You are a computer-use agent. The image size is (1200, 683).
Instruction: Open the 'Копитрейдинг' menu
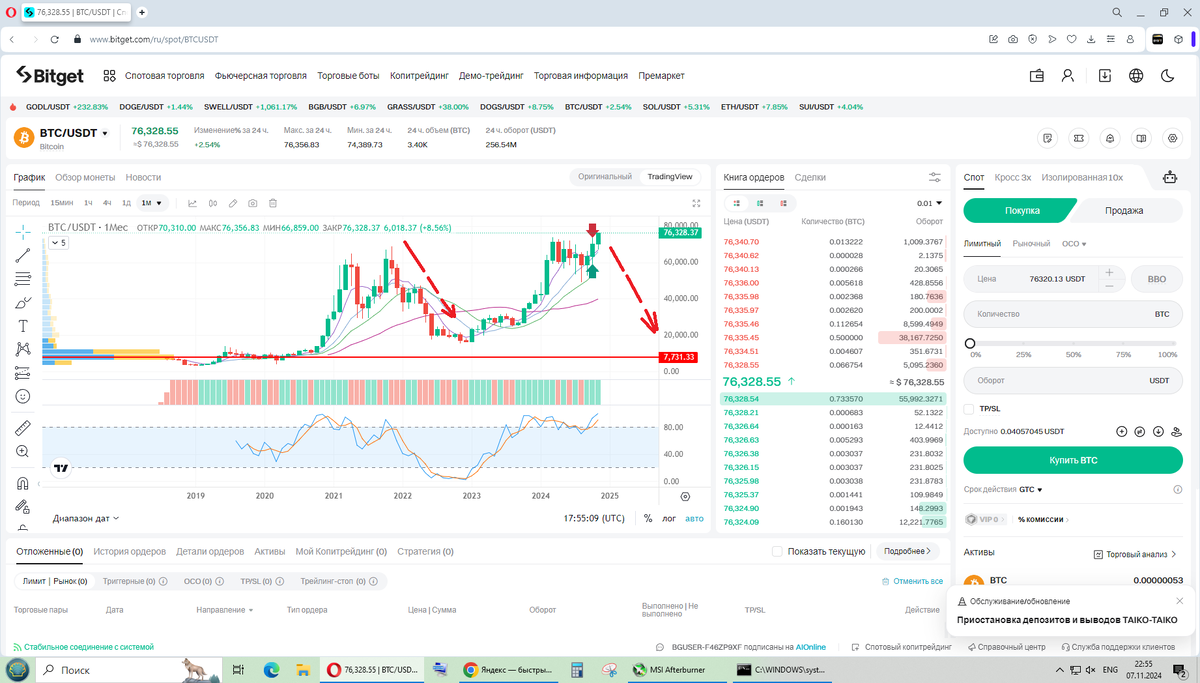pyautogui.click(x=419, y=75)
